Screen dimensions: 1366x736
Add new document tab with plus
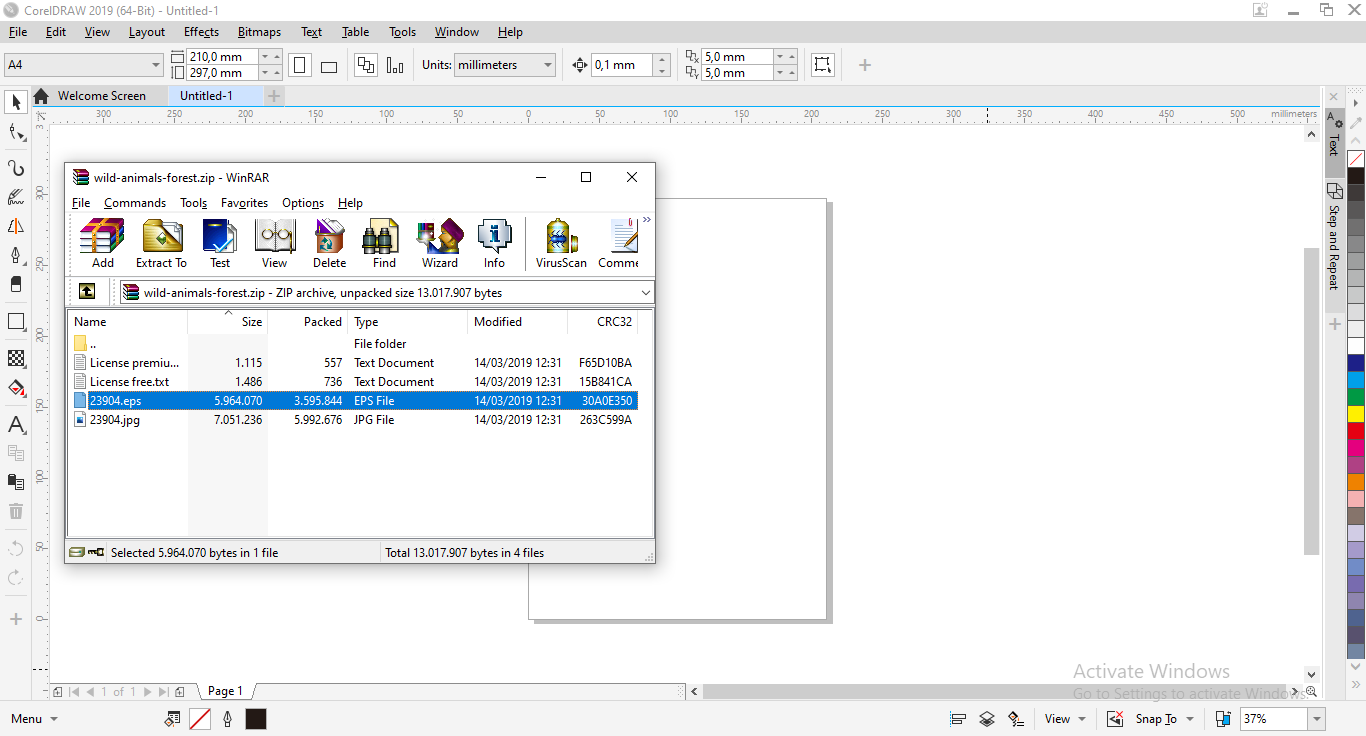(274, 96)
